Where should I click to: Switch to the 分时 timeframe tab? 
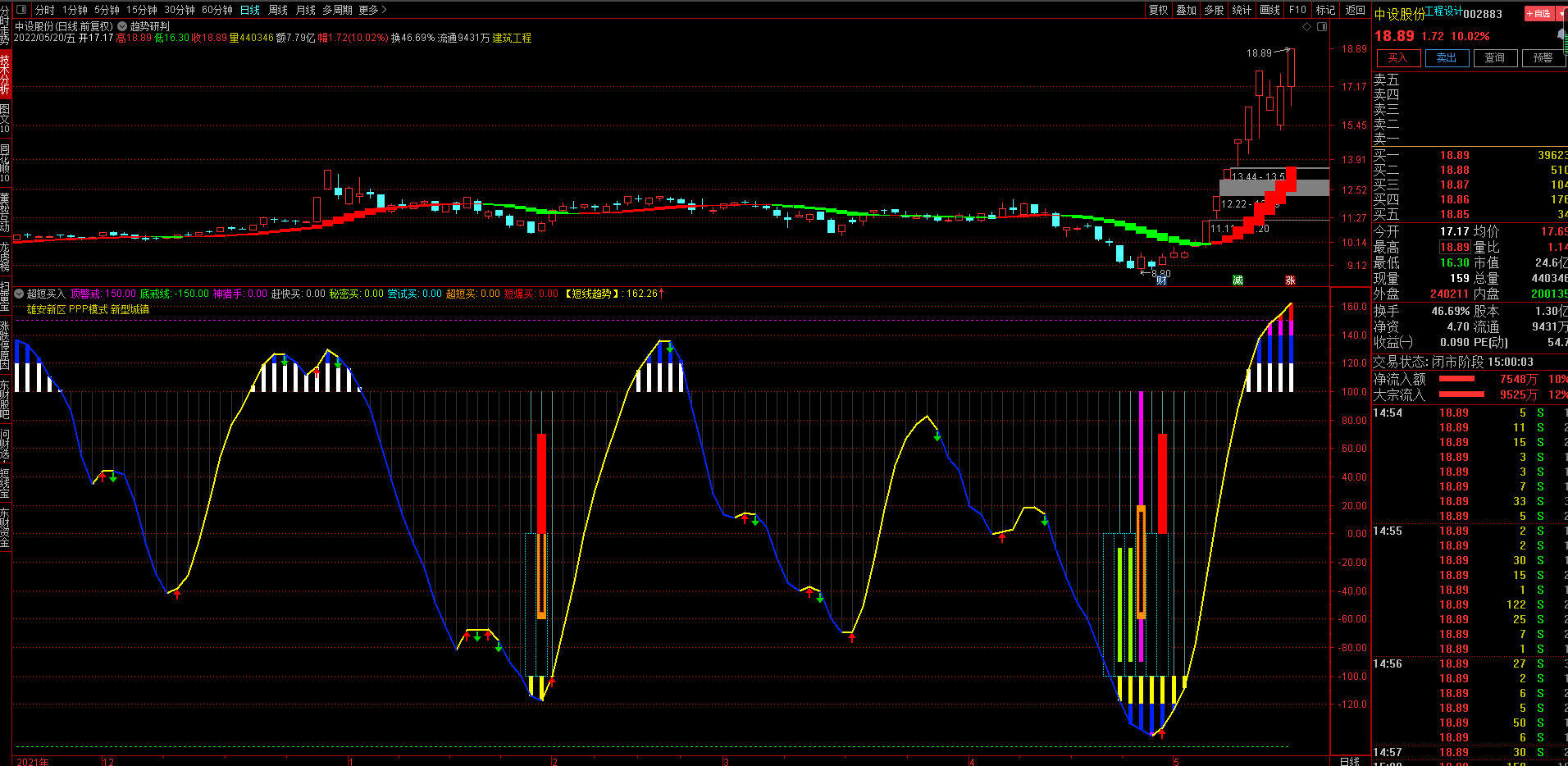(45, 10)
